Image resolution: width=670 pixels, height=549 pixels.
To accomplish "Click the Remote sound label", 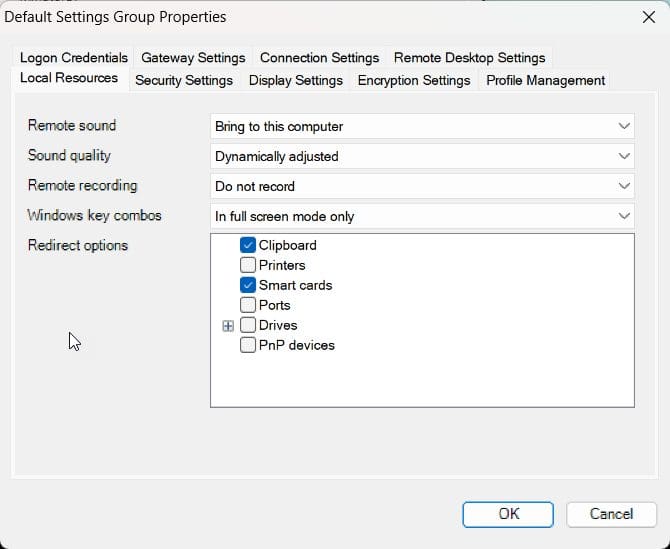I will tap(72, 126).
